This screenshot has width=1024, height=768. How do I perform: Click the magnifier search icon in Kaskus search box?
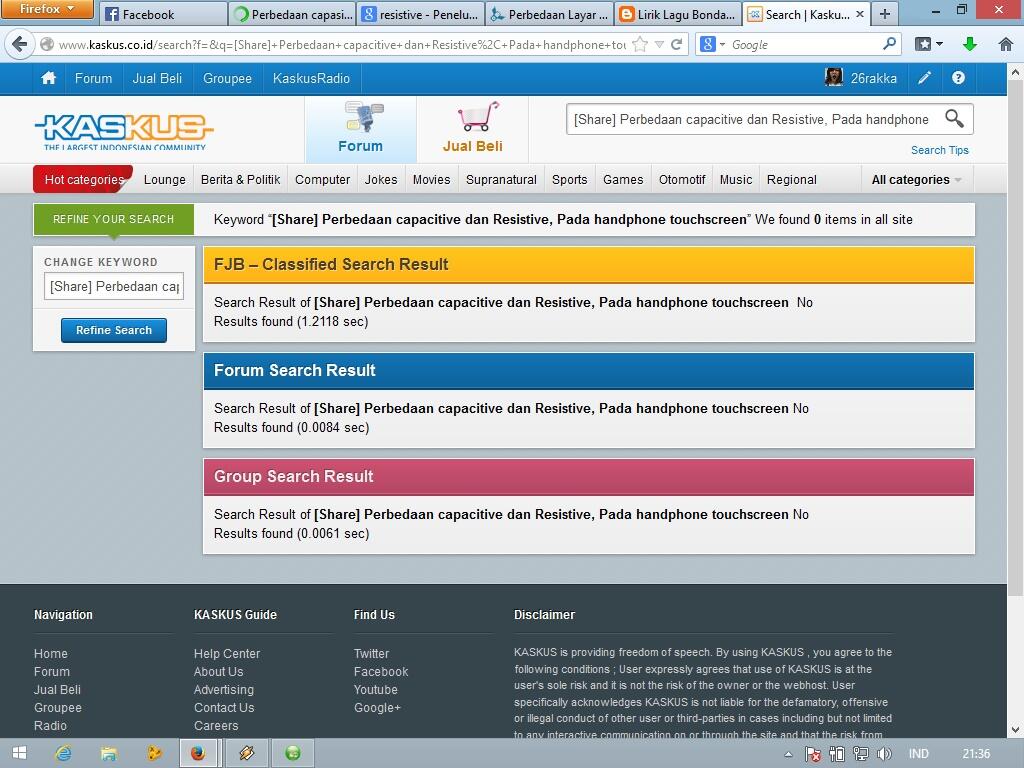click(954, 119)
